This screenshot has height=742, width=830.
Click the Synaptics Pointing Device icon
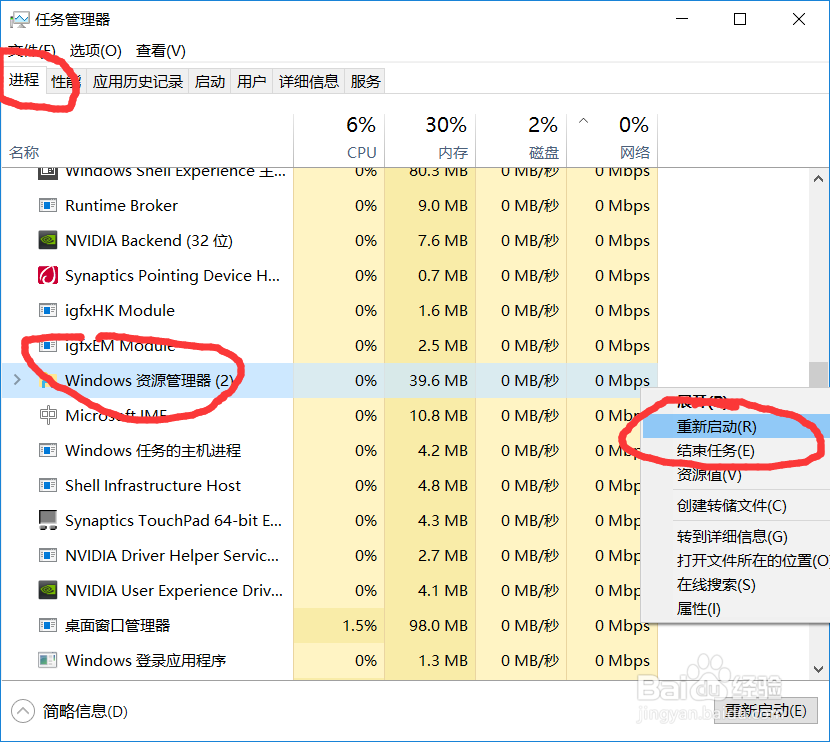48,275
